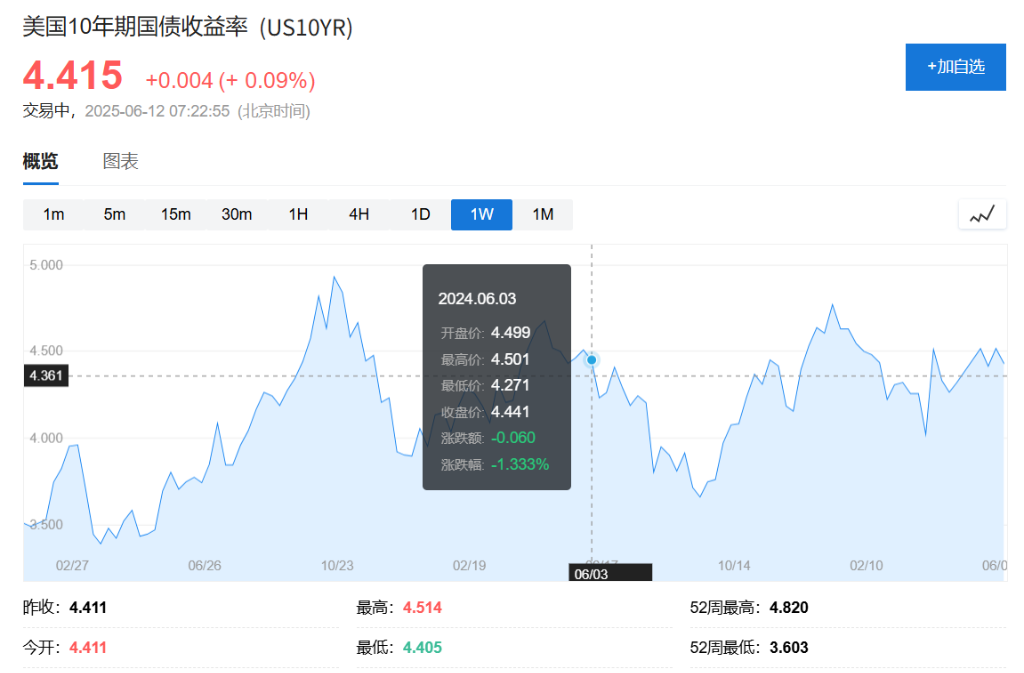Click the US10YR title text

(x=185, y=30)
